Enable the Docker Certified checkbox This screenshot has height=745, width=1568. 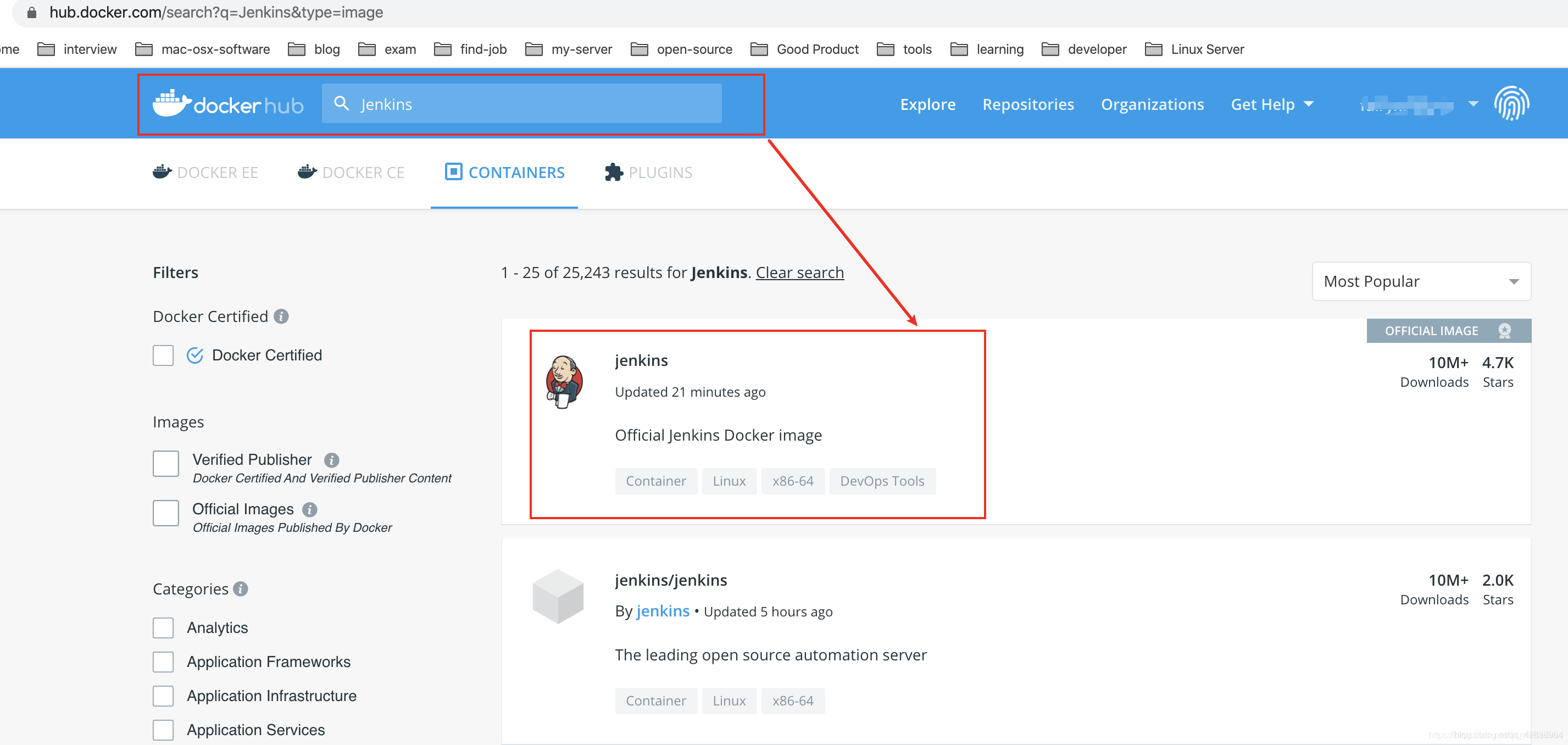(x=163, y=355)
